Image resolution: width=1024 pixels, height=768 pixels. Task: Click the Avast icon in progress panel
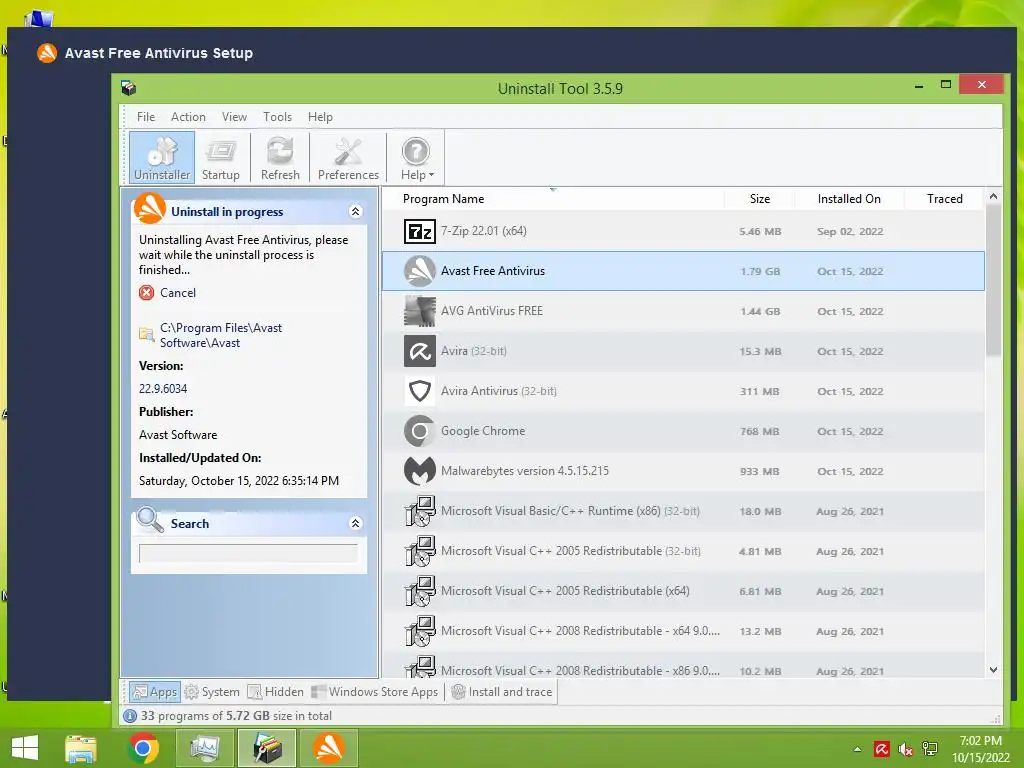[150, 208]
